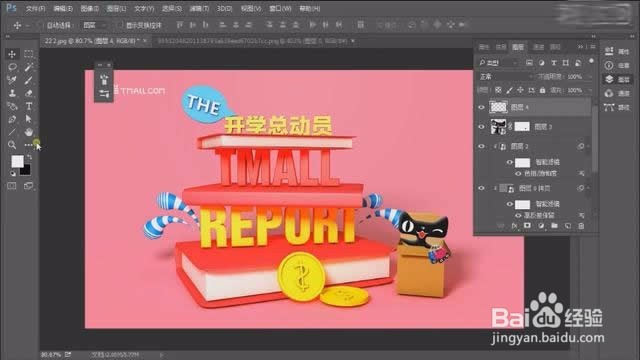Viewport: 640px width, 360px height.
Task: Open the Channels panel from the right dock
Action: click(x=617, y=93)
